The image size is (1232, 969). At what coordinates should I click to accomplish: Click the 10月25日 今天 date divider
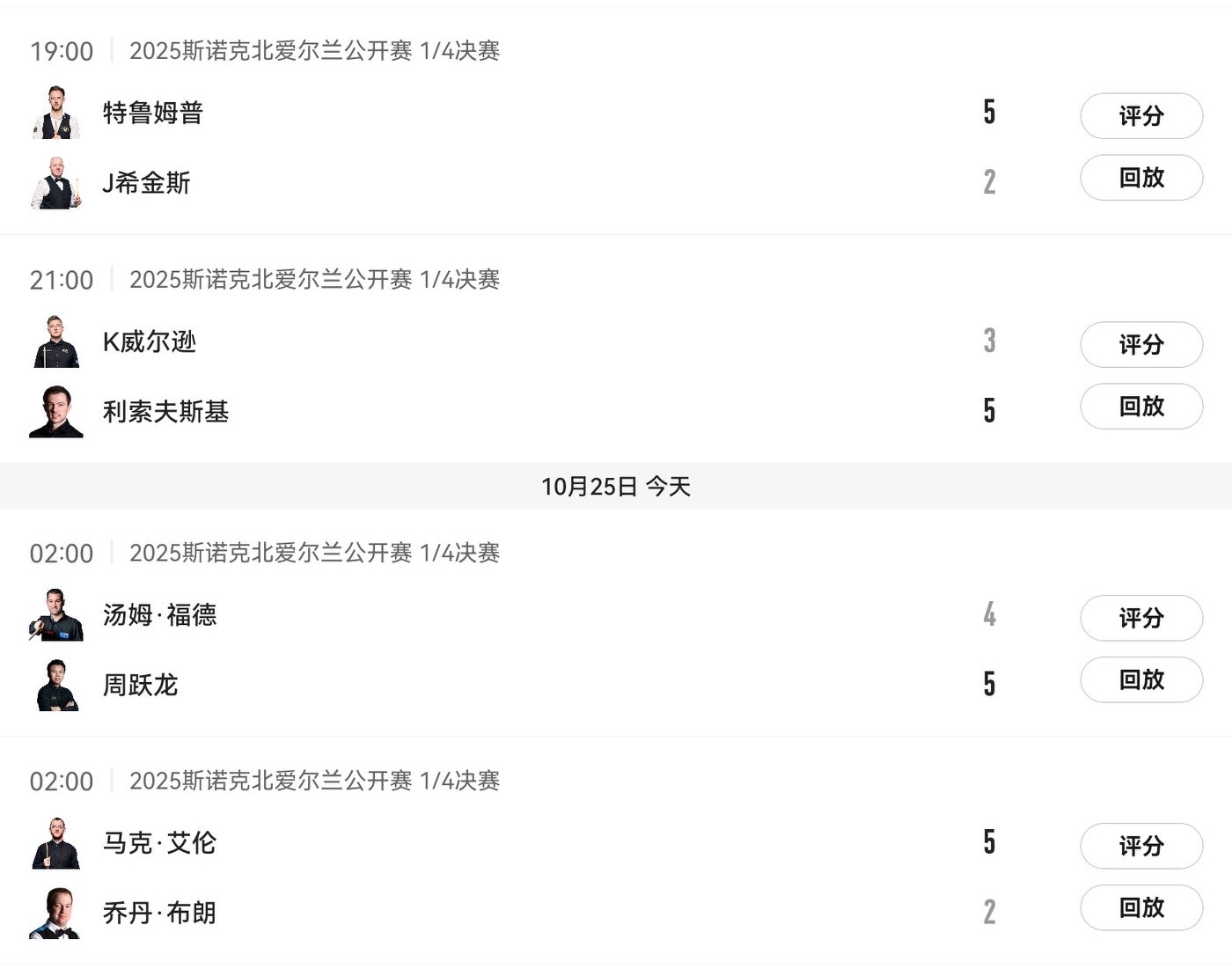[x=616, y=486]
